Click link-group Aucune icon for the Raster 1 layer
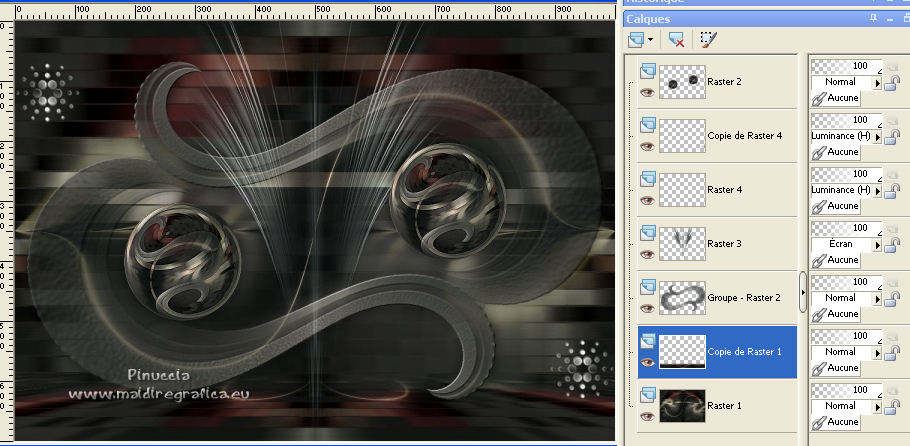 pos(819,422)
